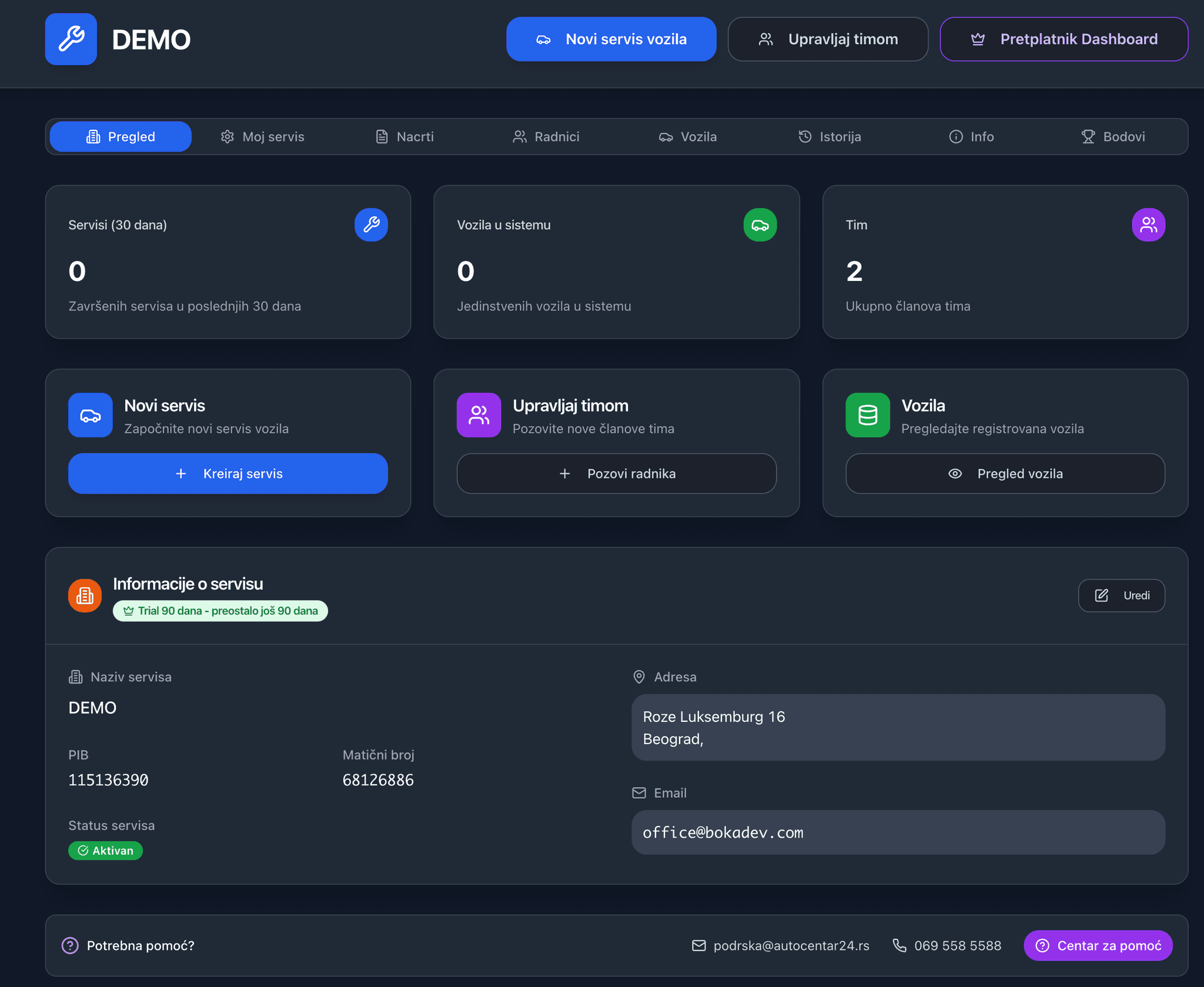Image resolution: width=1204 pixels, height=987 pixels.
Task: Click the orange building icon near Informacije o servisu
Action: [x=85, y=595]
